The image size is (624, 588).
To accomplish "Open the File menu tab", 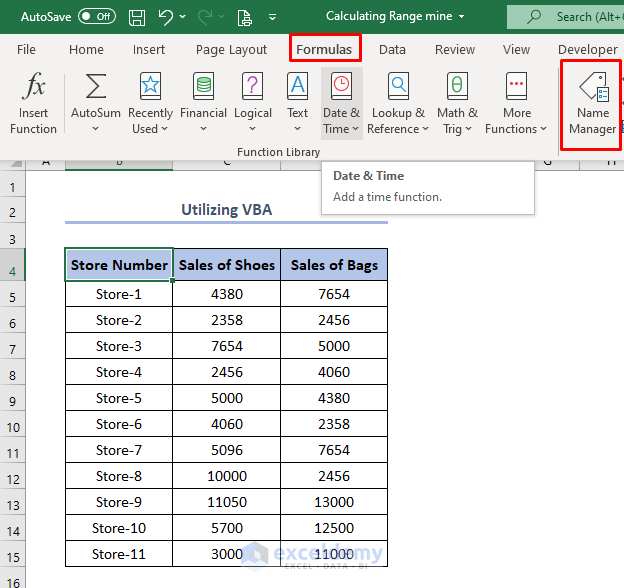I will [x=27, y=49].
